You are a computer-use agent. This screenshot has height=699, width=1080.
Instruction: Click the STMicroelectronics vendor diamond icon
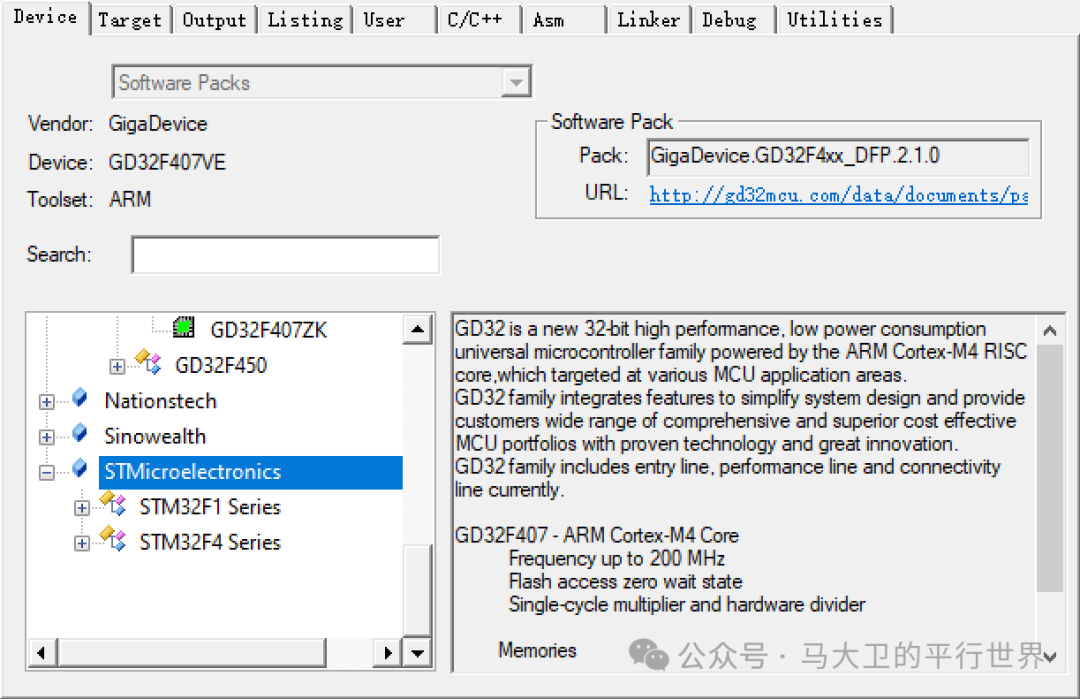(x=79, y=471)
